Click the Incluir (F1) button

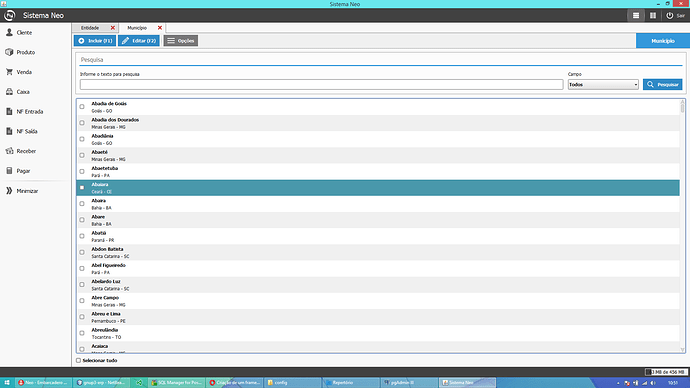click(x=95, y=40)
